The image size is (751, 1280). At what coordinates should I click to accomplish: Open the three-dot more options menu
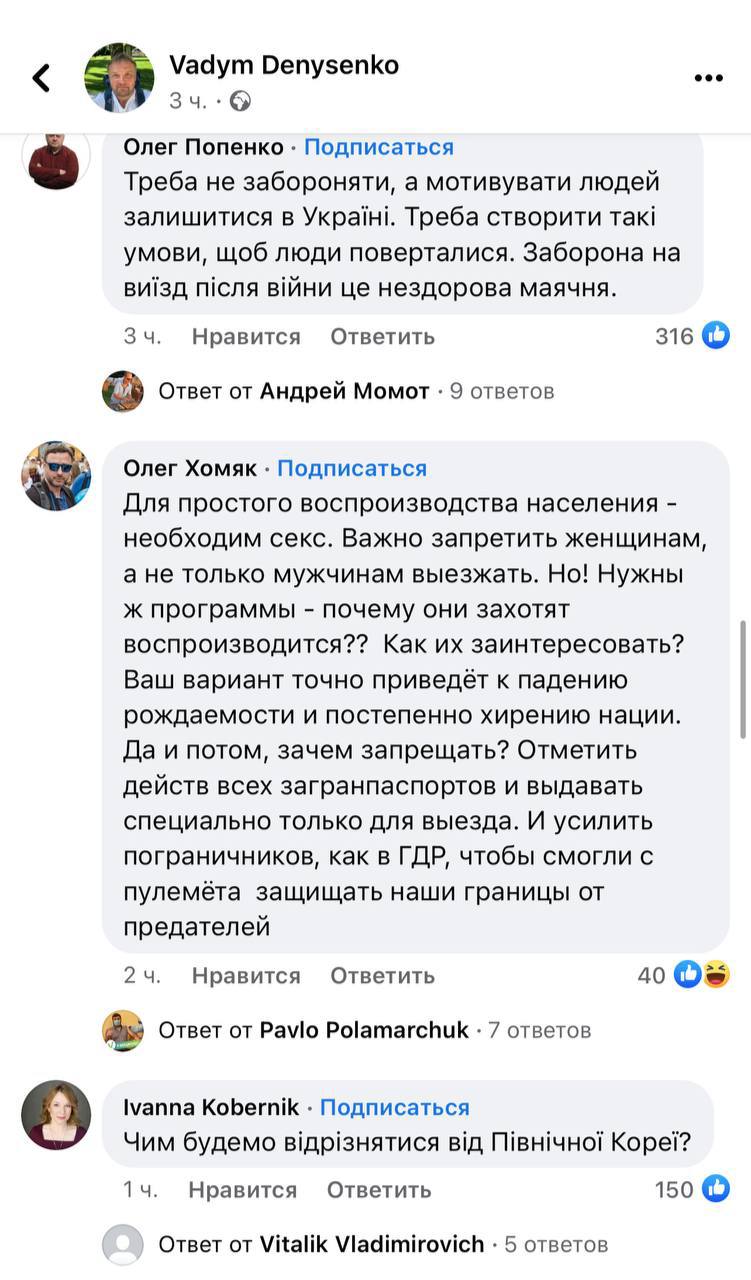coord(708,78)
